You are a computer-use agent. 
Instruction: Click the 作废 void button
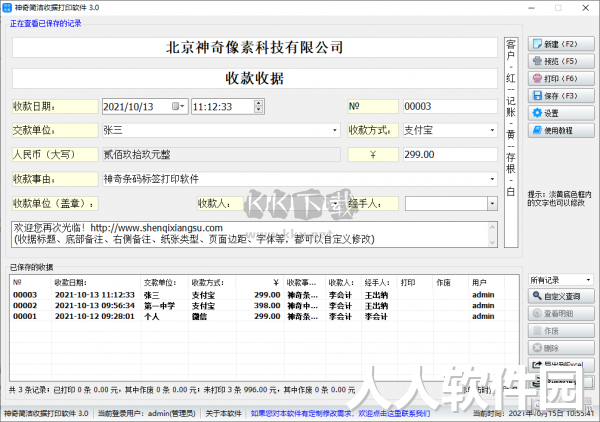click(x=561, y=331)
